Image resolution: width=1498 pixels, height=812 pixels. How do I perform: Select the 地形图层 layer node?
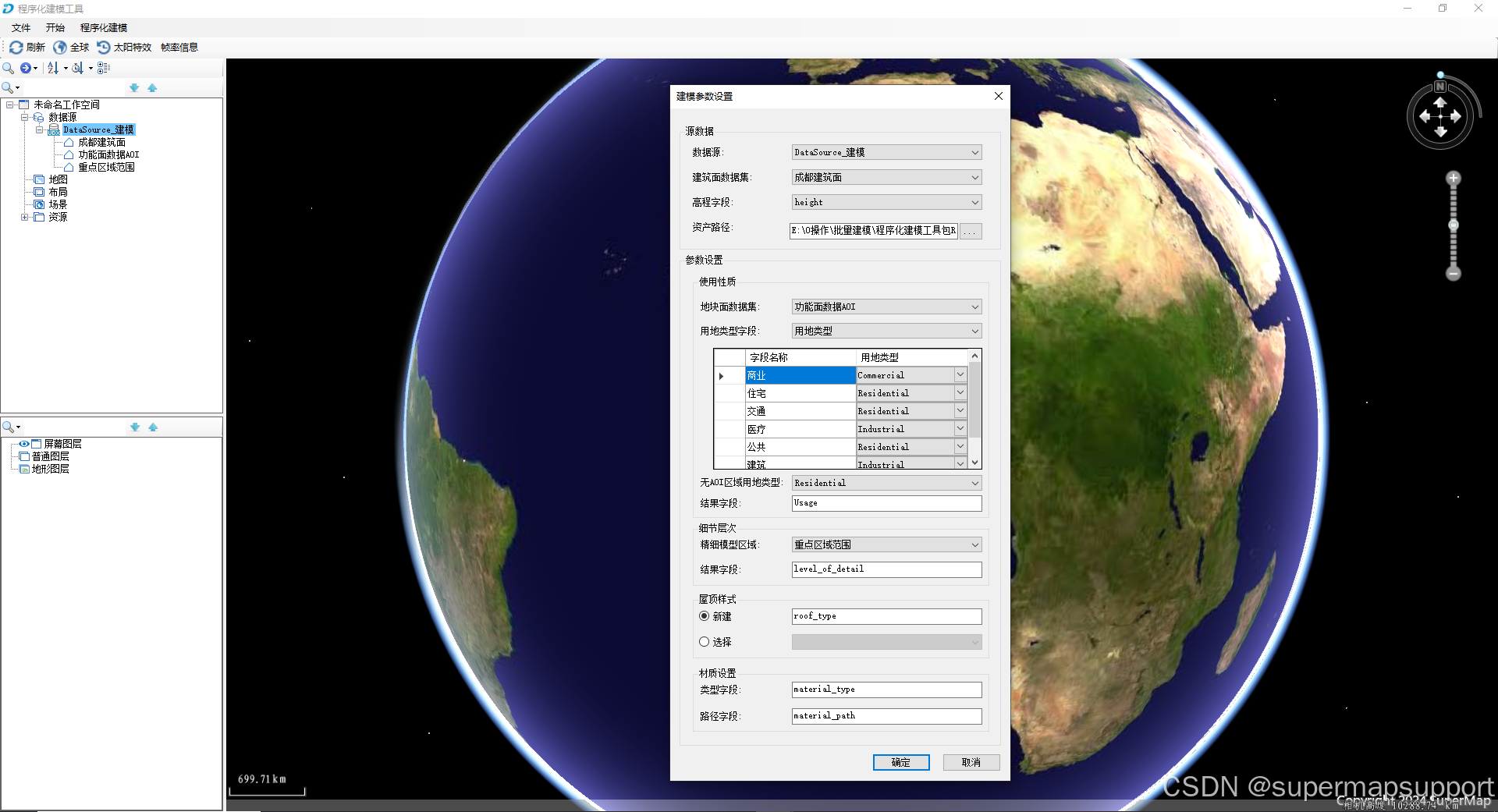pos(50,469)
